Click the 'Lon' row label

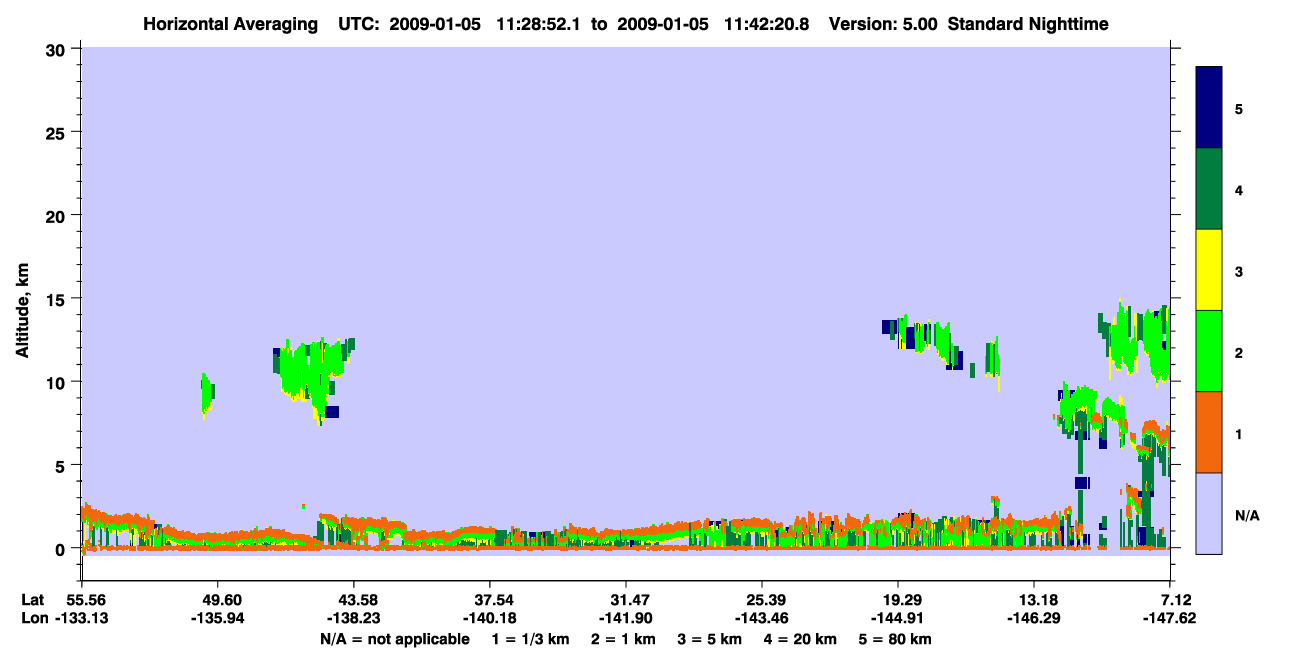click(33, 618)
